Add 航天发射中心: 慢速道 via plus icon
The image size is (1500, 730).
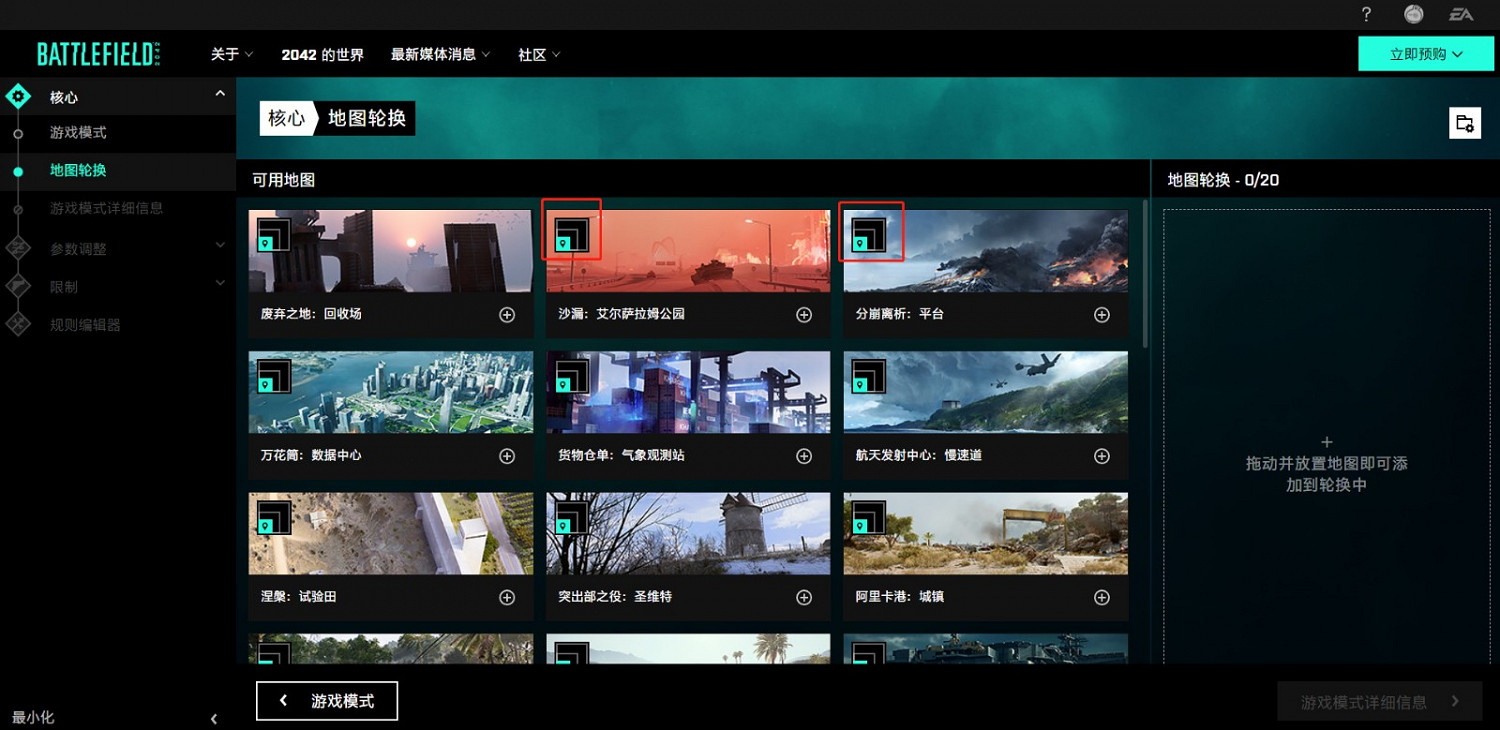1101,455
